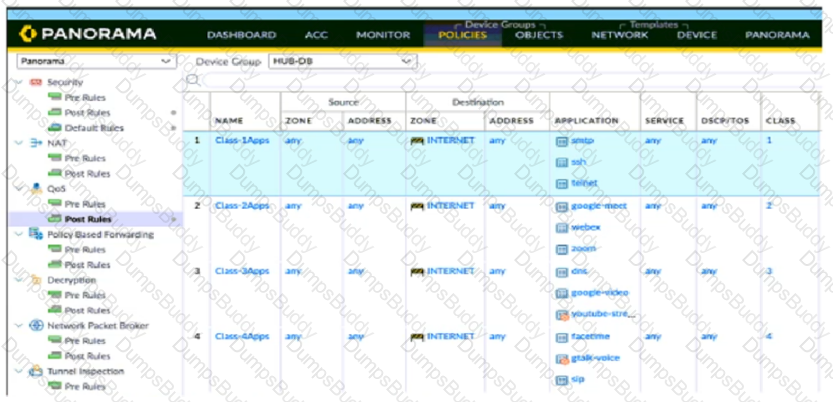Select Policy Based Forwarding Post Rules
The width and height of the screenshot is (833, 402).
click(x=87, y=264)
